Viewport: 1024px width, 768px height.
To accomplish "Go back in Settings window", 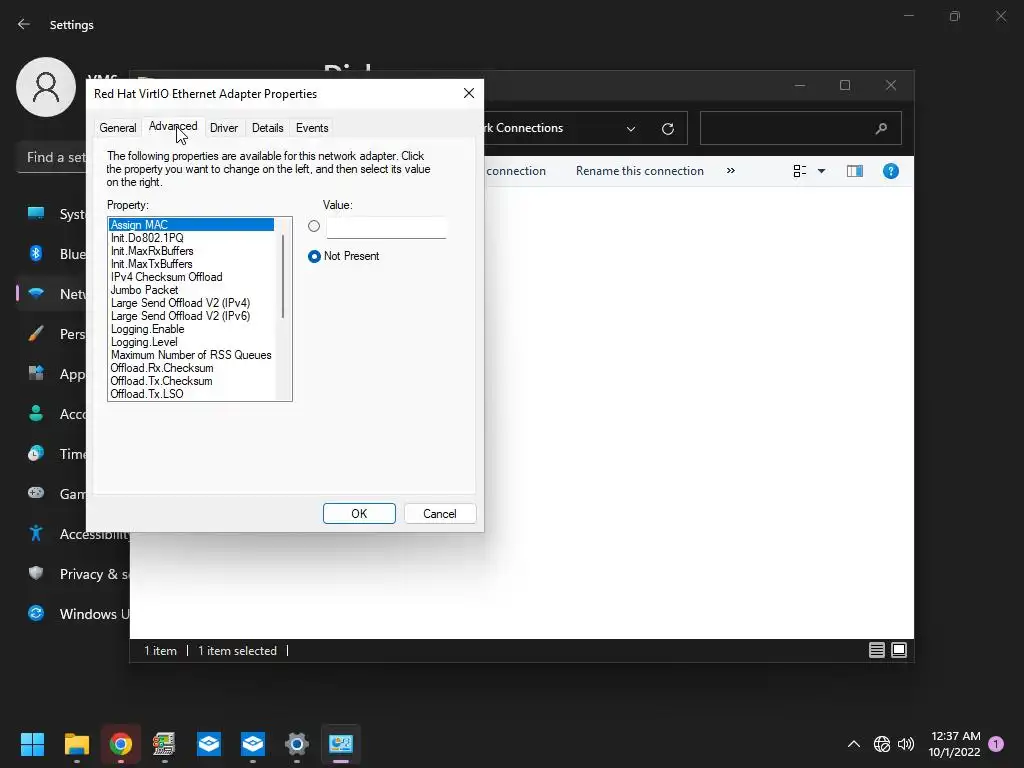I will (24, 24).
